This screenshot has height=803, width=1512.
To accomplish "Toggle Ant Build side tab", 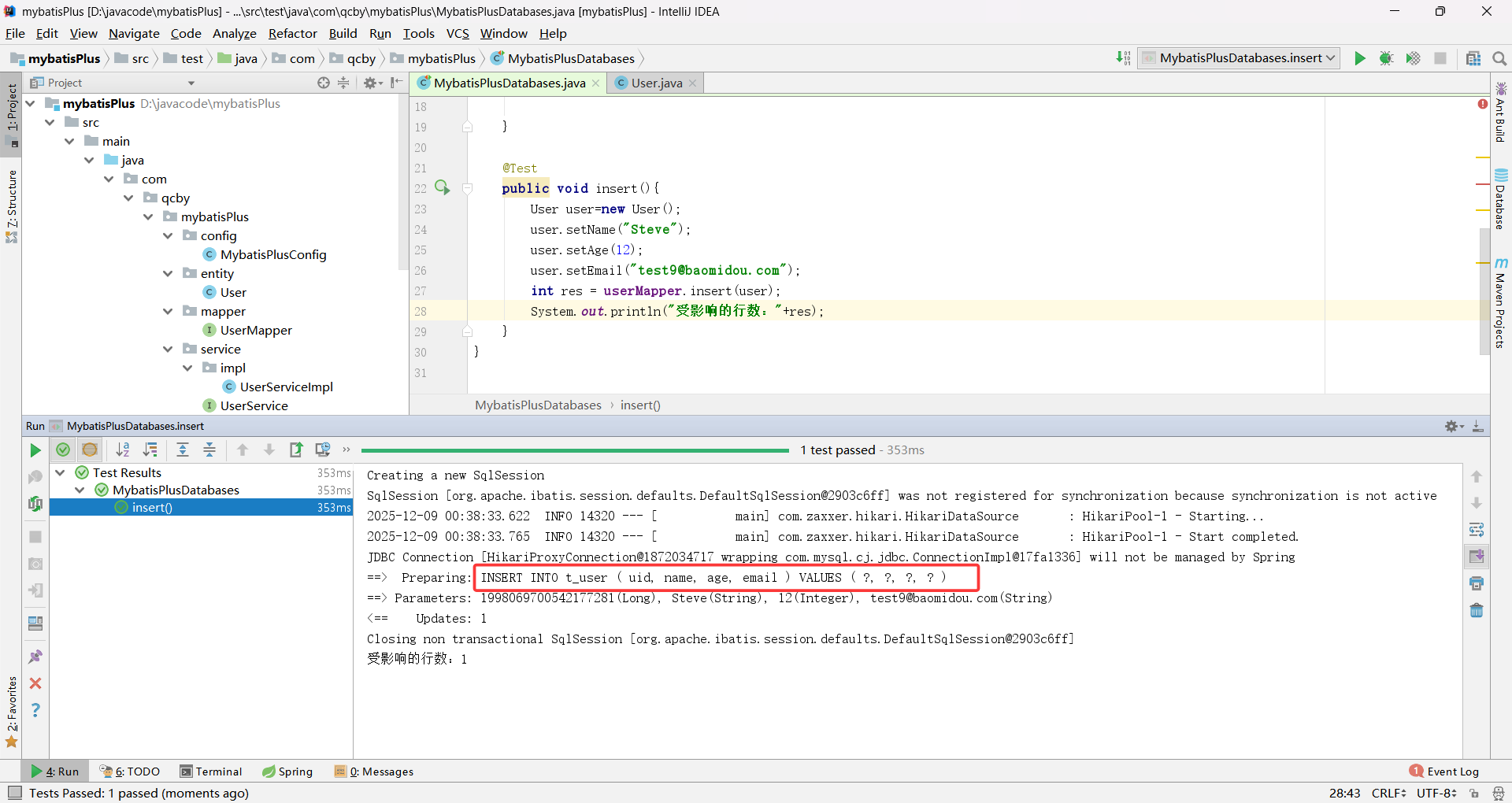I will [x=1501, y=113].
